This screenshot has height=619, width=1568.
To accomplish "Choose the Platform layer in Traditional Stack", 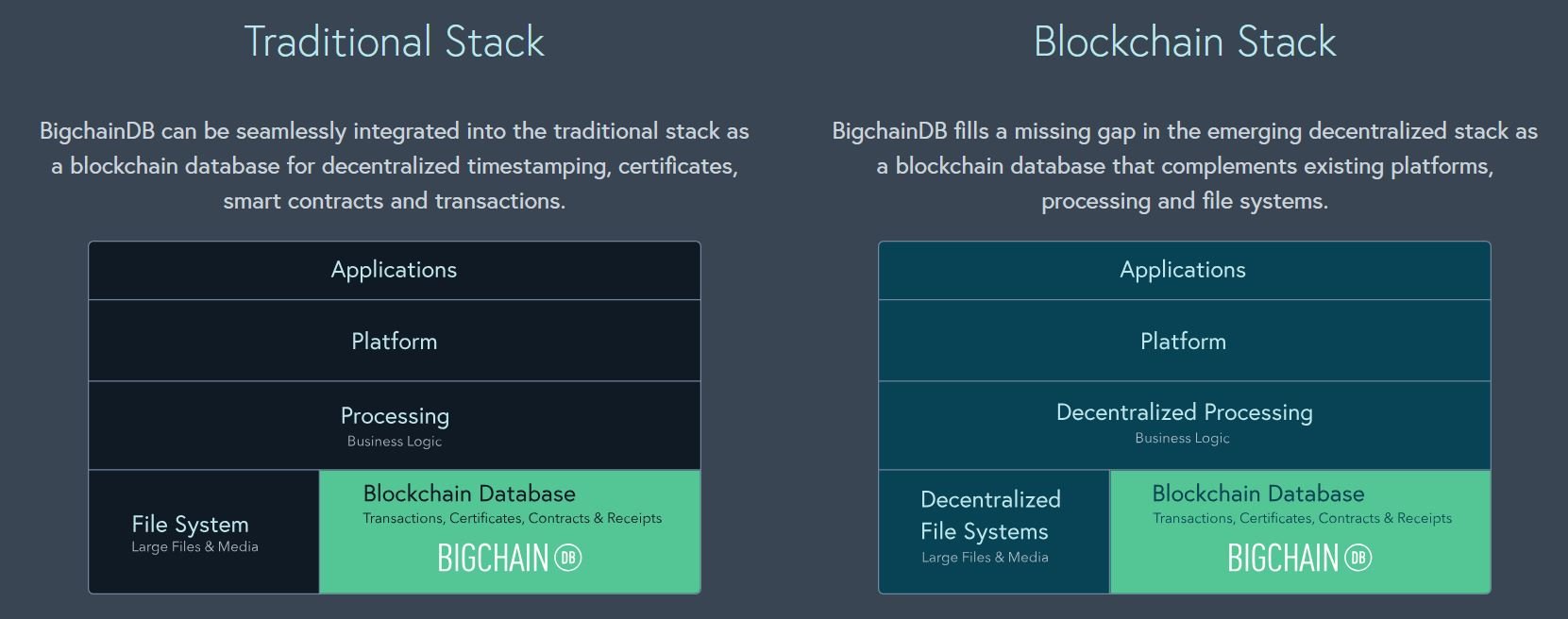I will pyautogui.click(x=395, y=341).
